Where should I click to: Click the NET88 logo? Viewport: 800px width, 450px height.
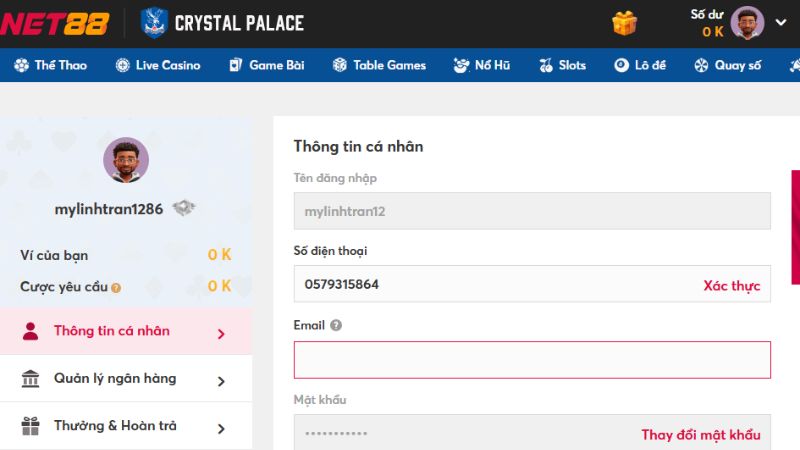pos(54,22)
